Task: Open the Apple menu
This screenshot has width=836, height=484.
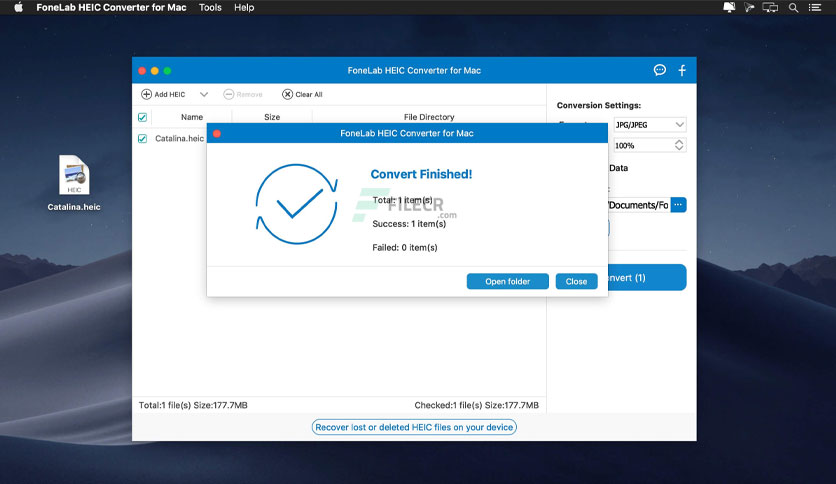Action: coord(18,7)
